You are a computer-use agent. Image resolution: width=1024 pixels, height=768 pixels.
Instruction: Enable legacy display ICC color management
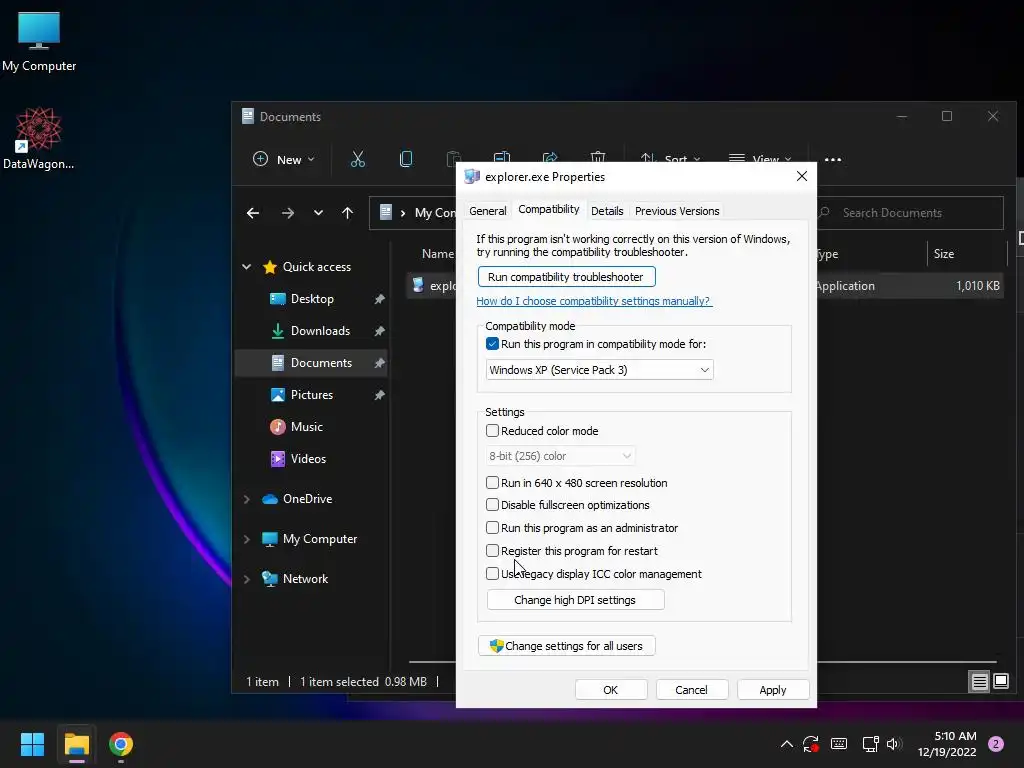coord(492,573)
